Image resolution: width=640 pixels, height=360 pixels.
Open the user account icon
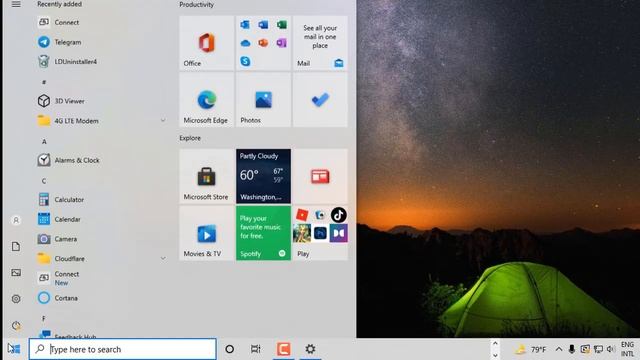pyautogui.click(x=16, y=220)
